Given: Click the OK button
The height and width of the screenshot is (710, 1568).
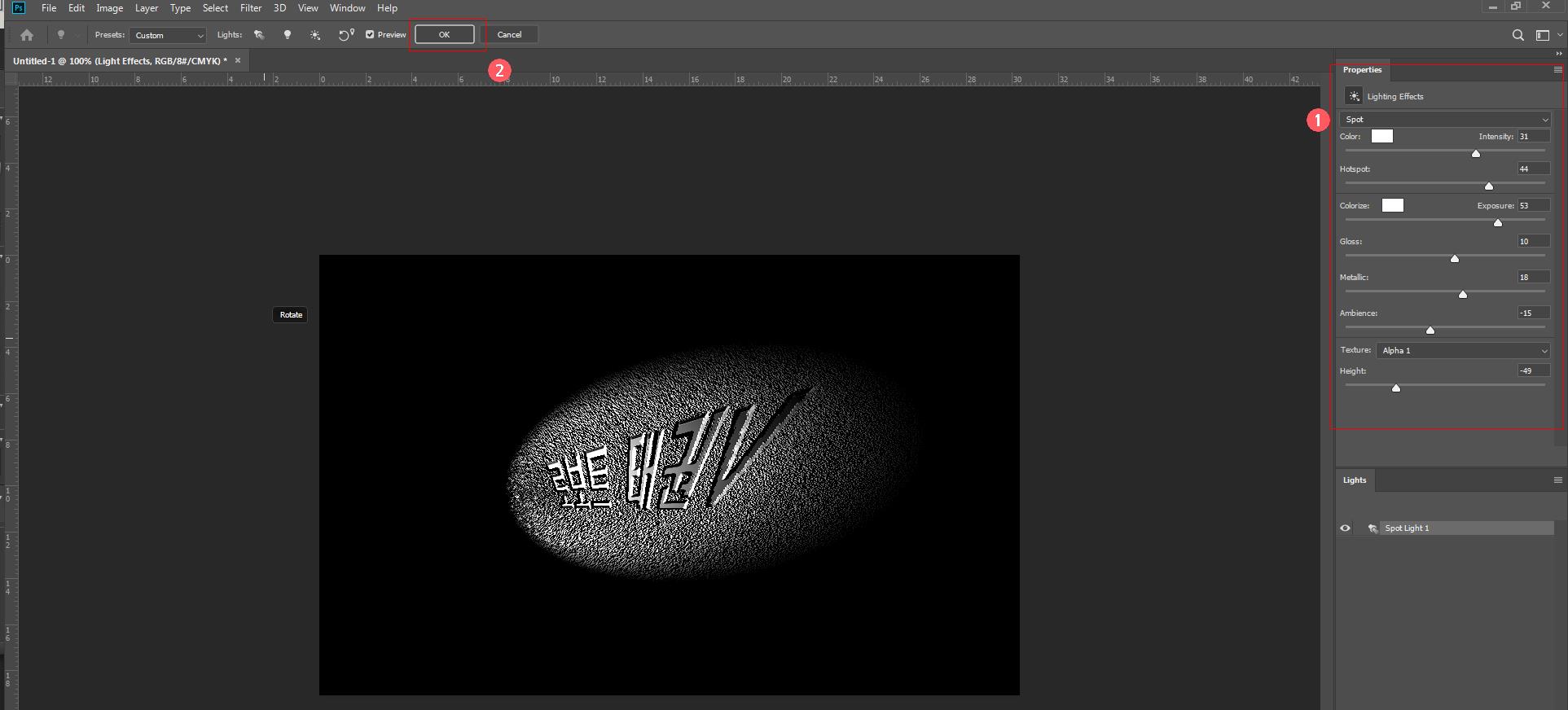Looking at the screenshot, I should pyautogui.click(x=445, y=34).
